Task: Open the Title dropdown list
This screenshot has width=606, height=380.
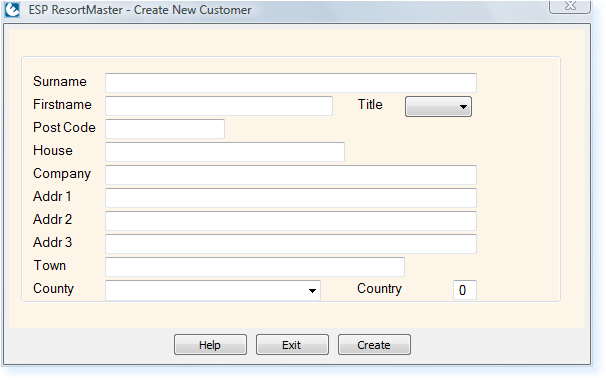Action: pyautogui.click(x=438, y=106)
